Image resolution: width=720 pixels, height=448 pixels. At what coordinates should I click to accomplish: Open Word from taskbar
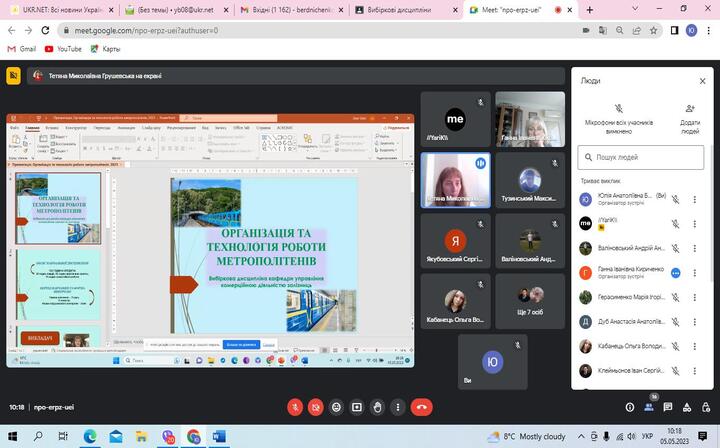219,436
